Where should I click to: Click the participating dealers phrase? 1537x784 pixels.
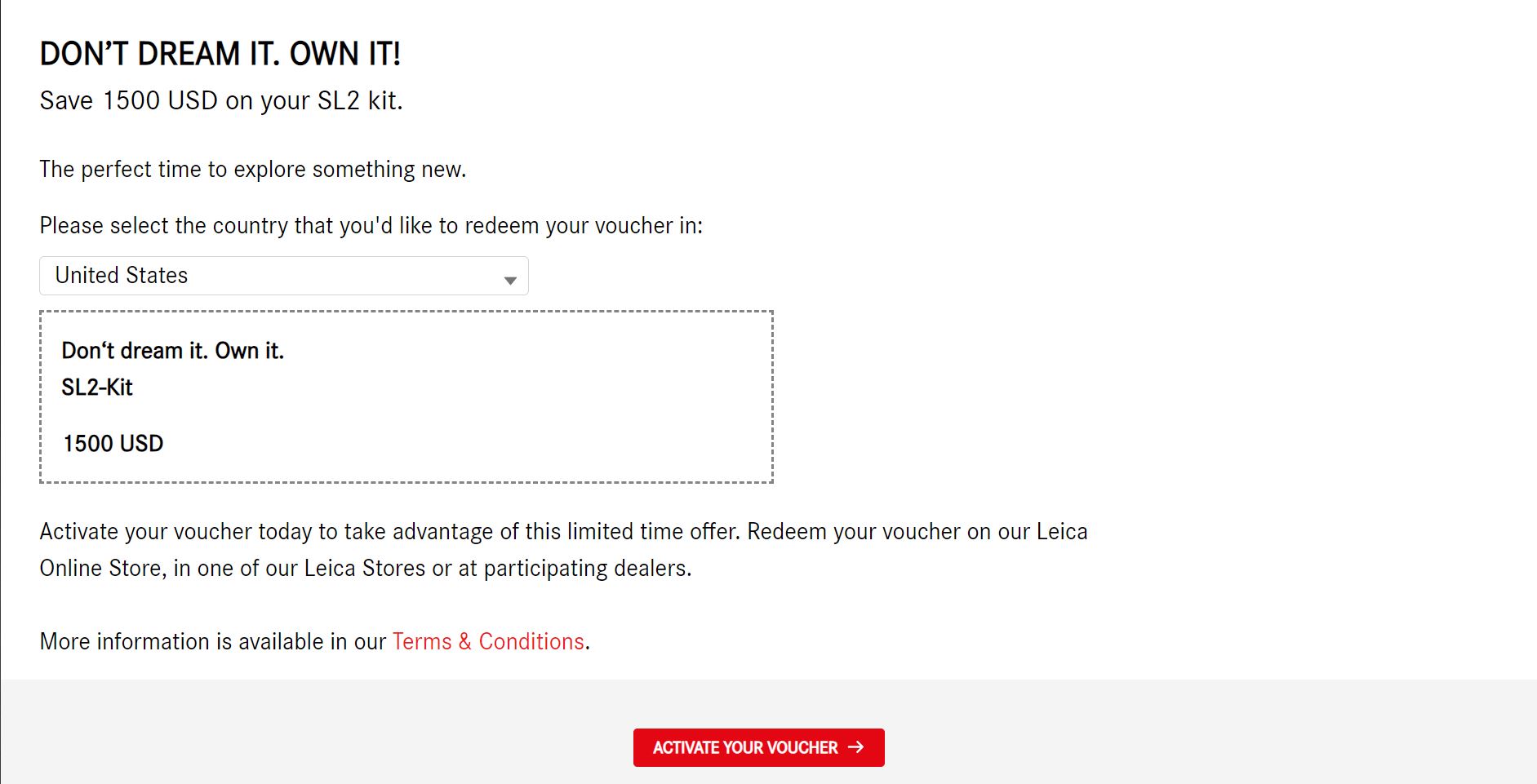click(588, 568)
